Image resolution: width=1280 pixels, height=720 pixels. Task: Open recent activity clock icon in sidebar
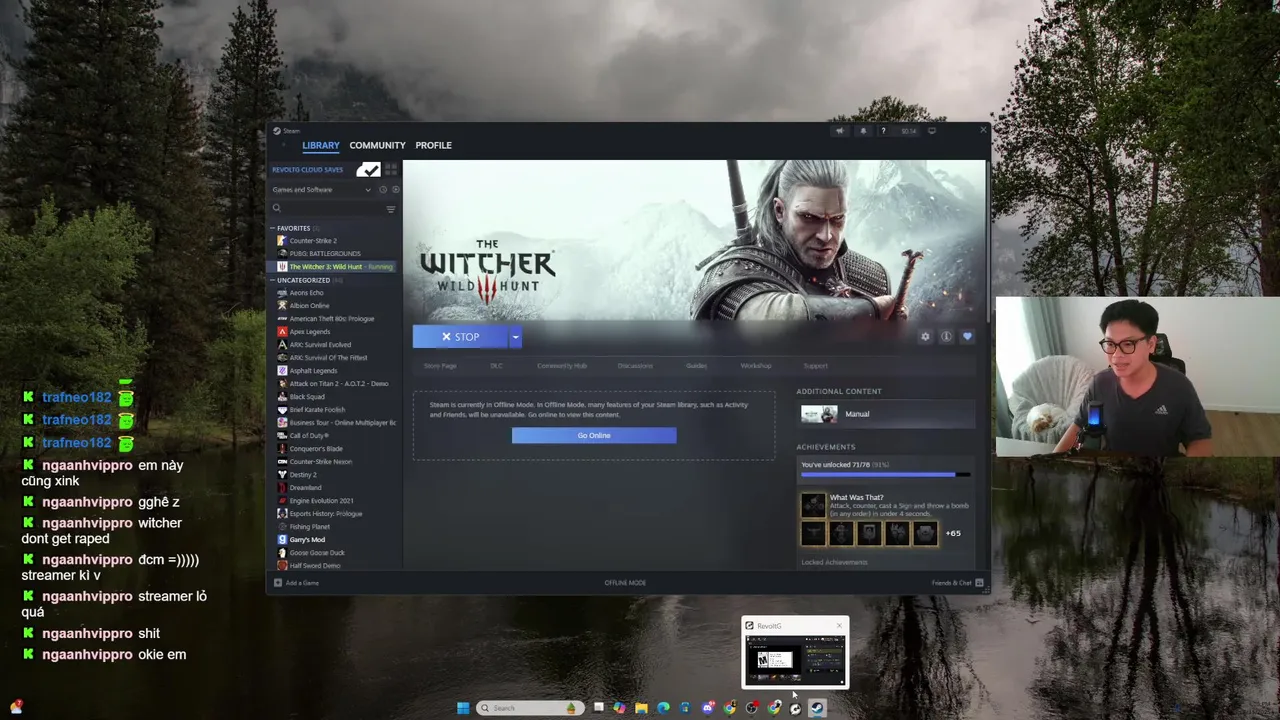(x=382, y=189)
